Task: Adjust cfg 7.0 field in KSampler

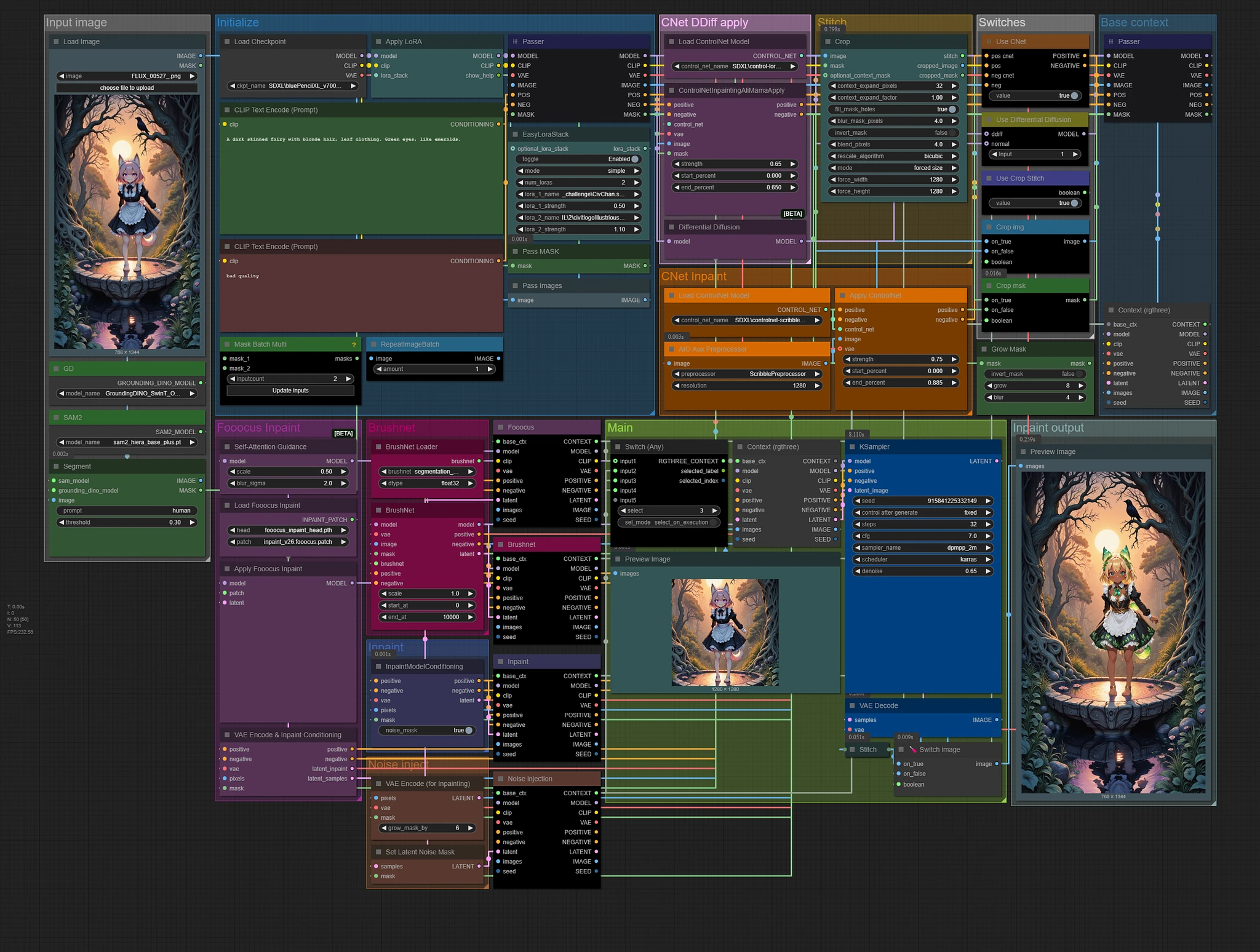Action: coord(922,536)
